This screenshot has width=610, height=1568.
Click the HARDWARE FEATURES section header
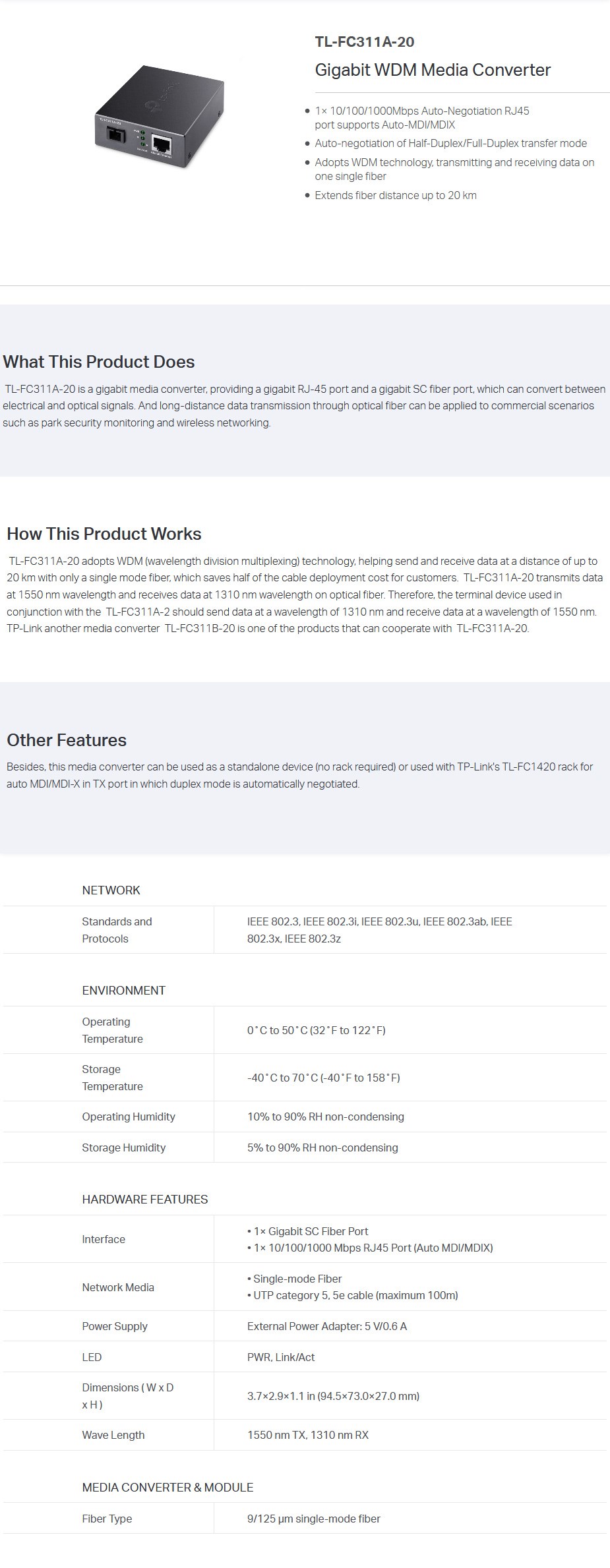click(144, 1200)
